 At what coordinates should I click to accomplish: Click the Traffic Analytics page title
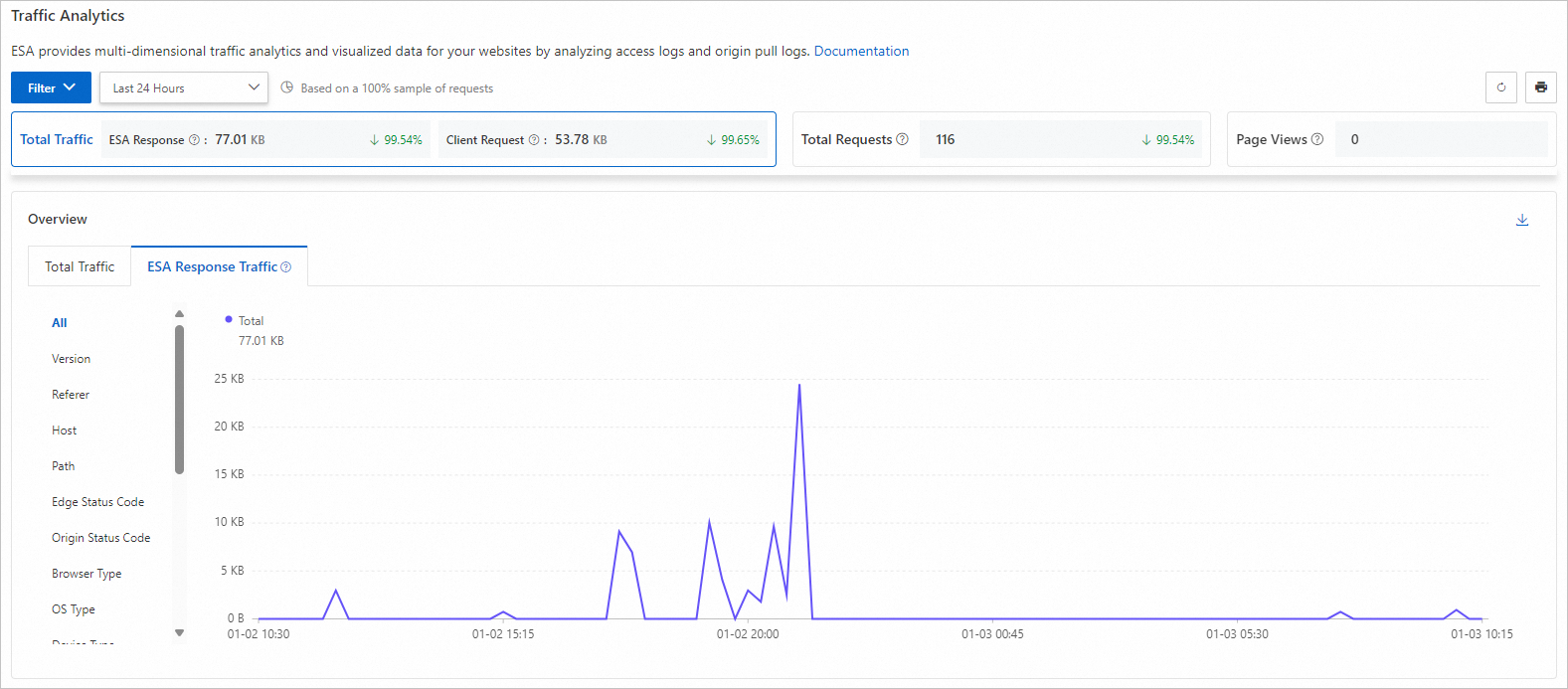68,16
